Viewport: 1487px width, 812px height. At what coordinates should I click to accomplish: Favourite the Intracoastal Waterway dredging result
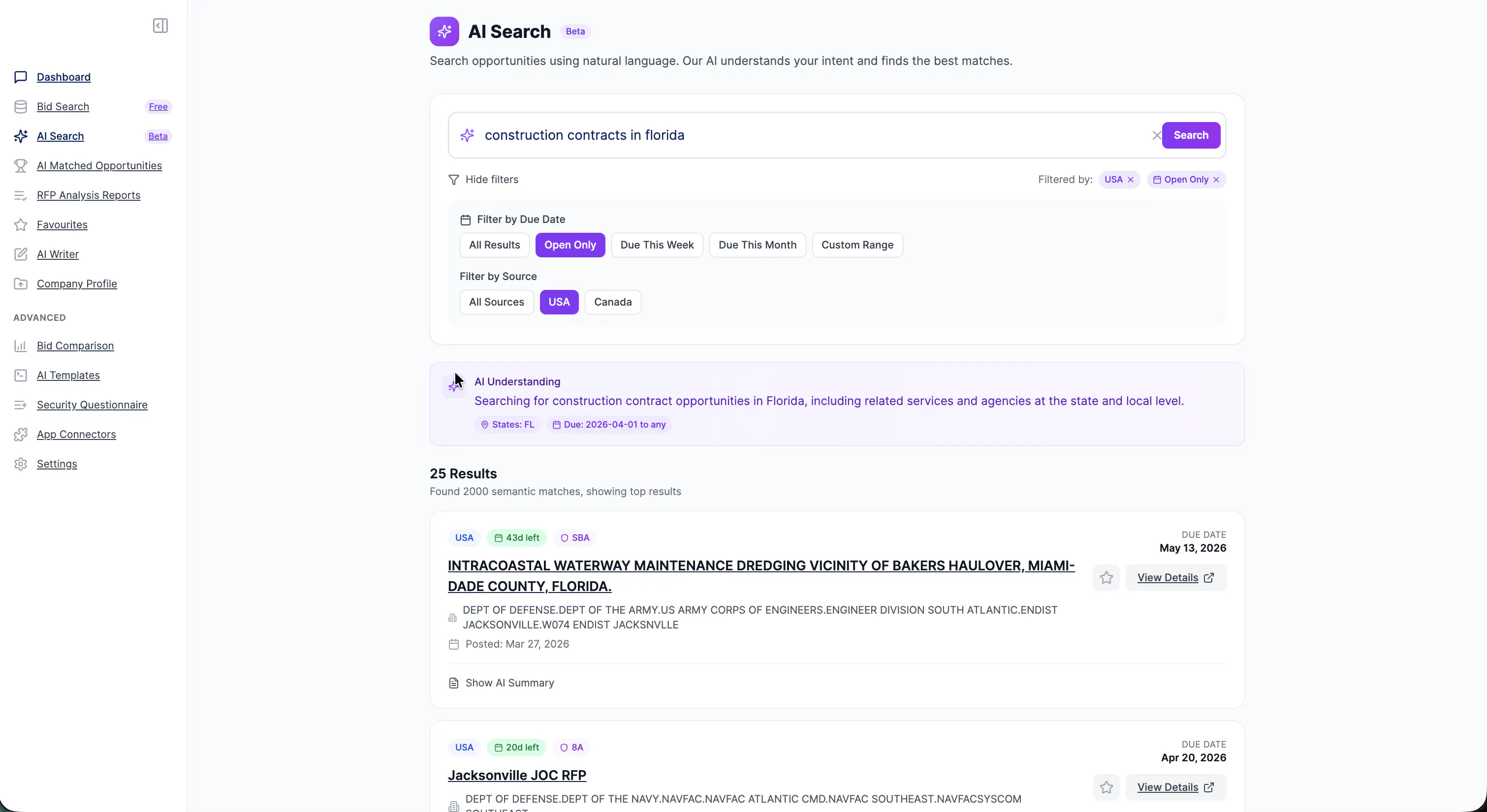[x=1107, y=578]
